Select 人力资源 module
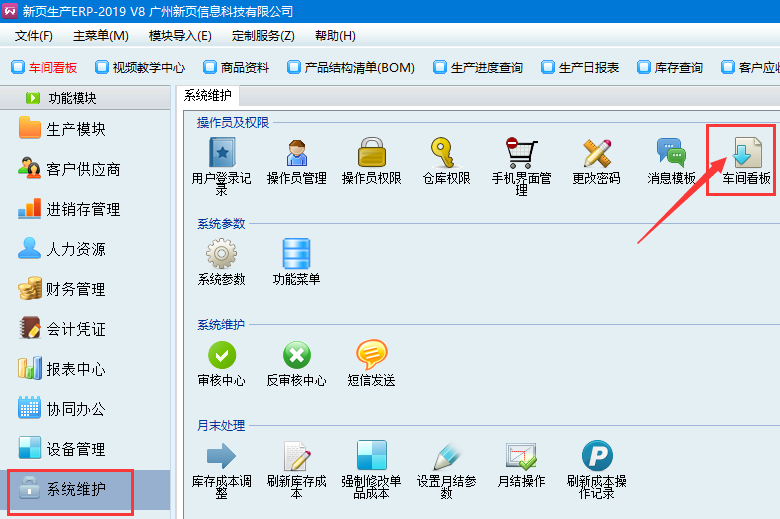 pyautogui.click(x=62, y=249)
